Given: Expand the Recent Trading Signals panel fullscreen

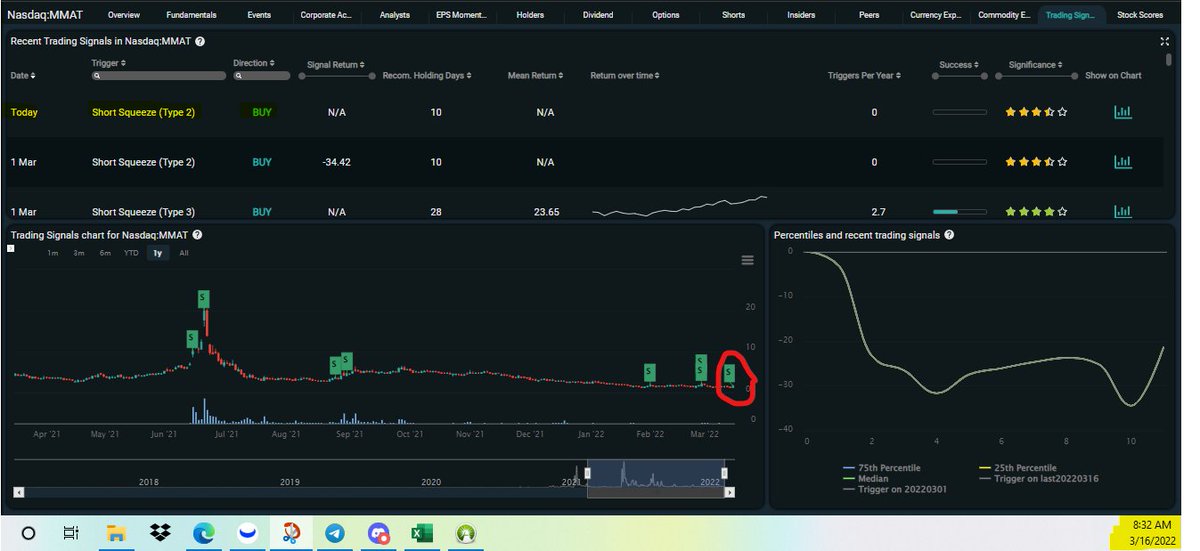Looking at the screenshot, I should coord(1164,41).
